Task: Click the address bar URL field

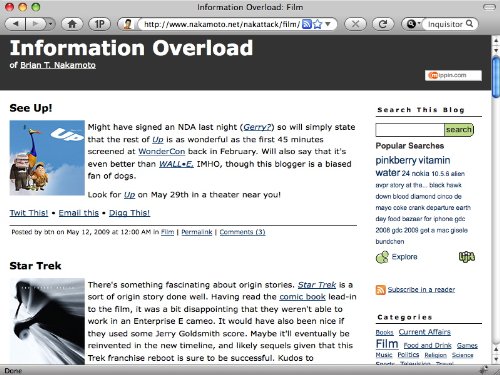Action: pos(222,24)
